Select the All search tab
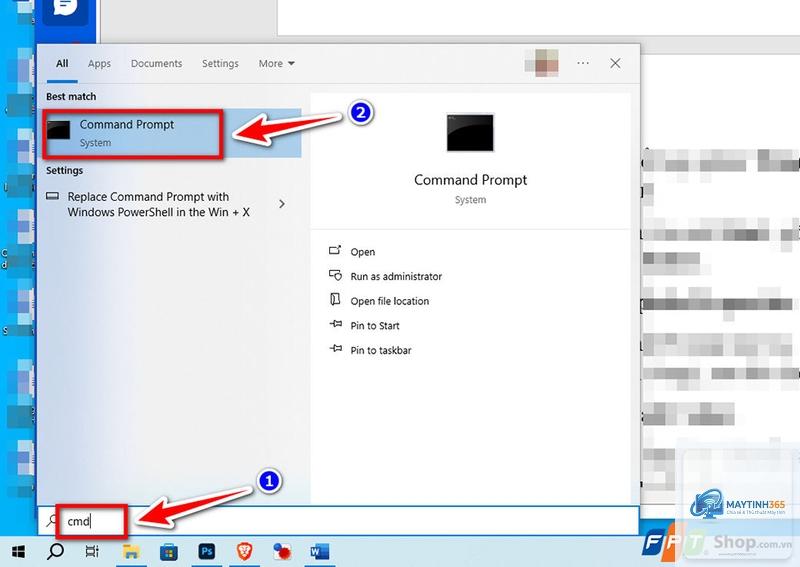The image size is (800, 567). point(62,64)
